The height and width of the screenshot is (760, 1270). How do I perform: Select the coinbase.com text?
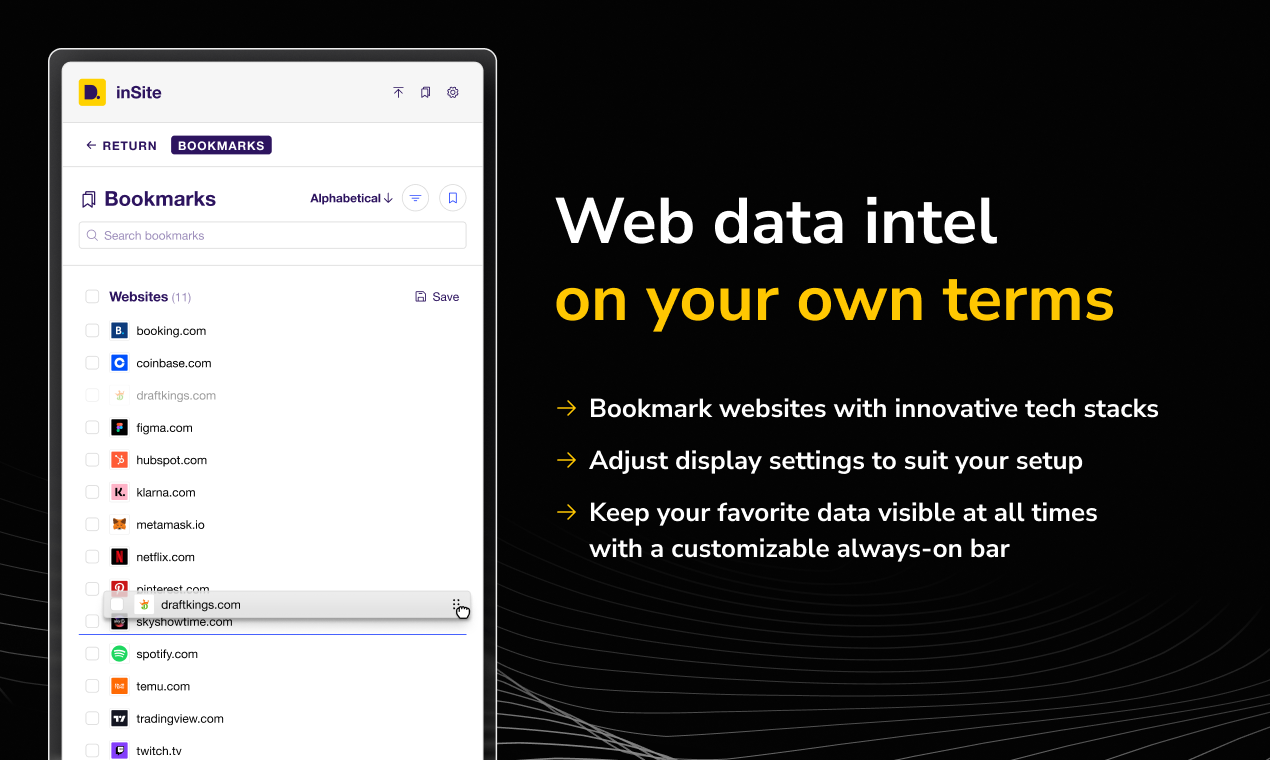tap(174, 363)
